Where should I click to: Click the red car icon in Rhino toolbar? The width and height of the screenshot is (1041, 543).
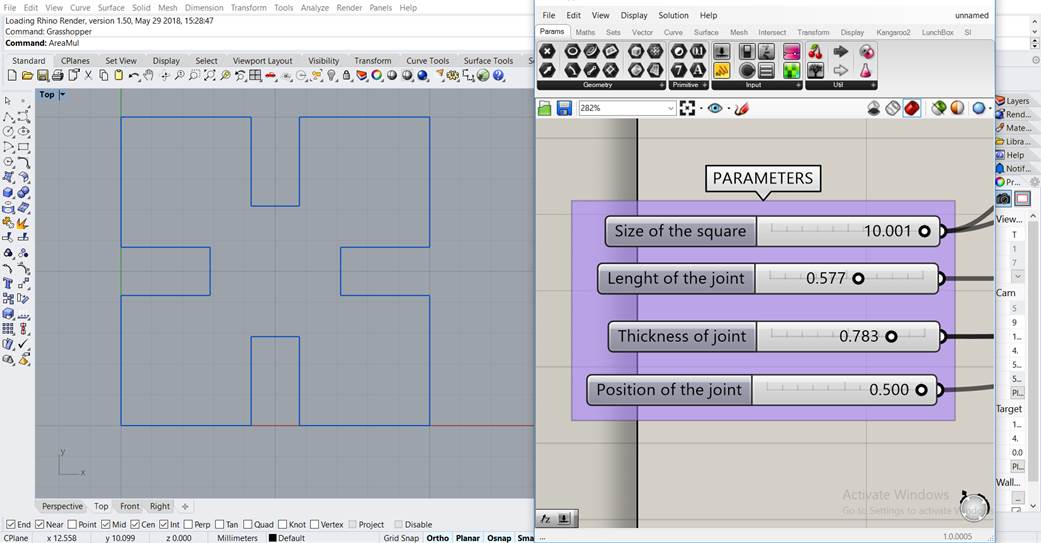coord(271,76)
